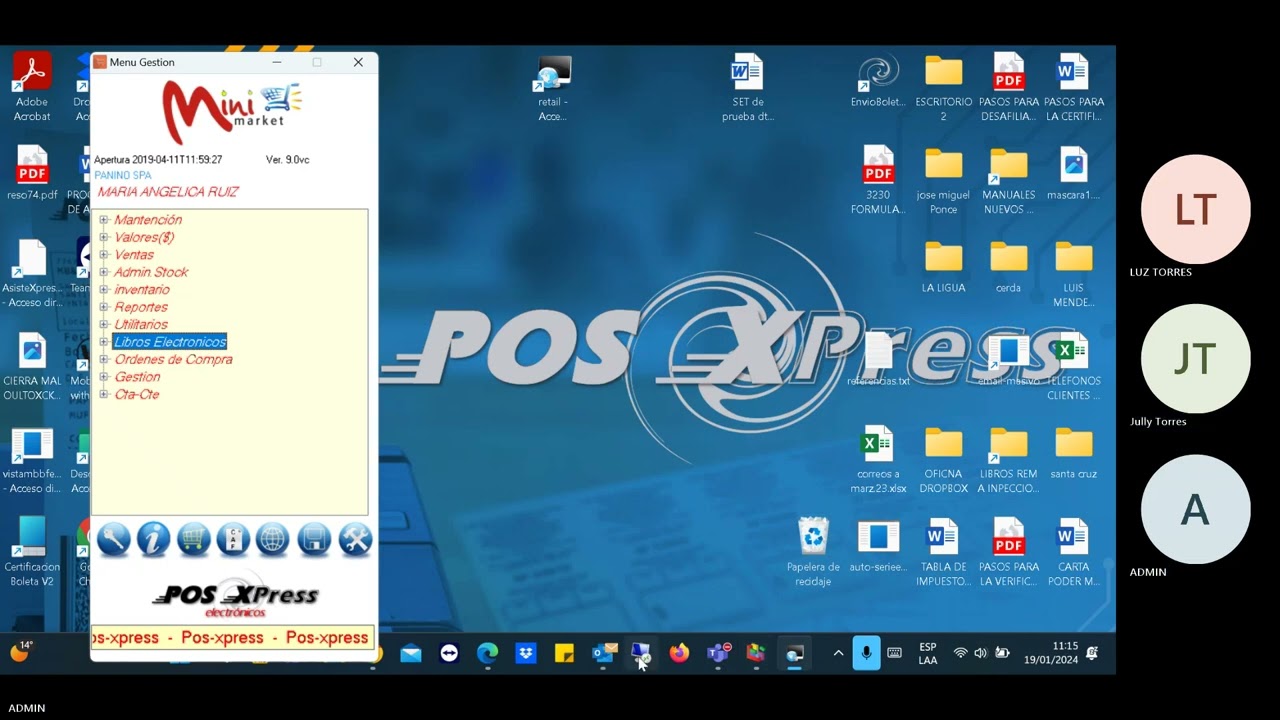Viewport: 1280px width, 720px height.
Task: Click the floppy disk save icon button
Action: (x=314, y=540)
